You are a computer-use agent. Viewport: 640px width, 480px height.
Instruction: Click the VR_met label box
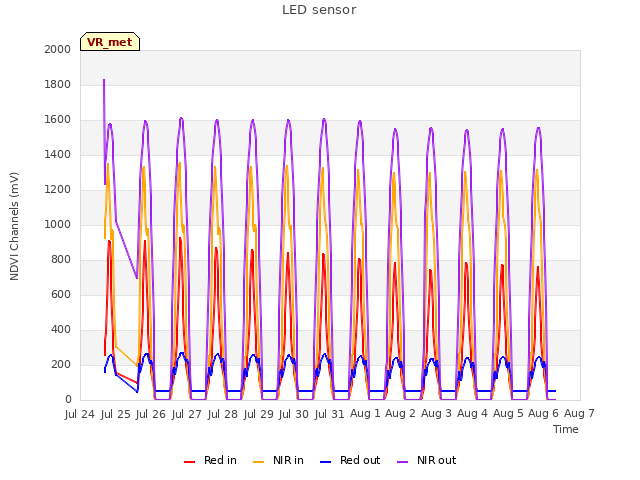coord(110,42)
